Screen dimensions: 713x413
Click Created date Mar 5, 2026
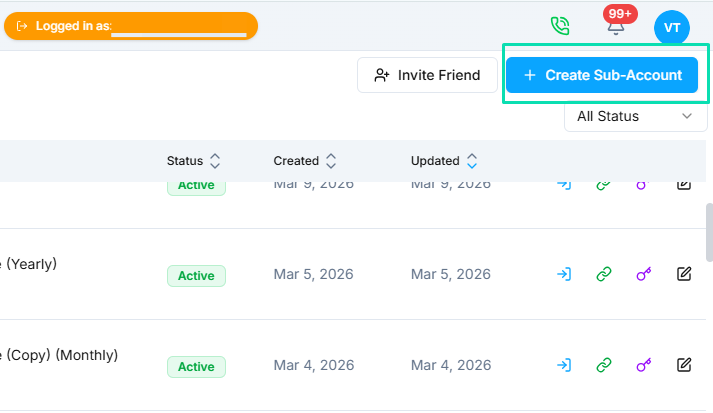pyautogui.click(x=313, y=274)
